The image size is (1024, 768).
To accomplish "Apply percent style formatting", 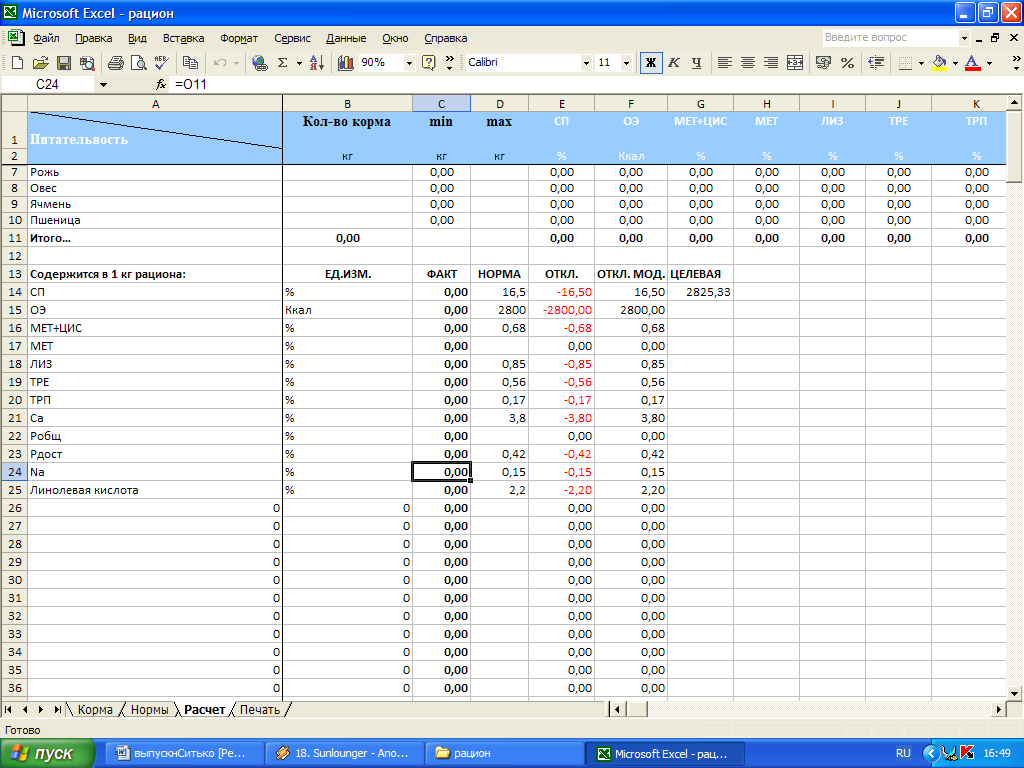I will click(847, 62).
